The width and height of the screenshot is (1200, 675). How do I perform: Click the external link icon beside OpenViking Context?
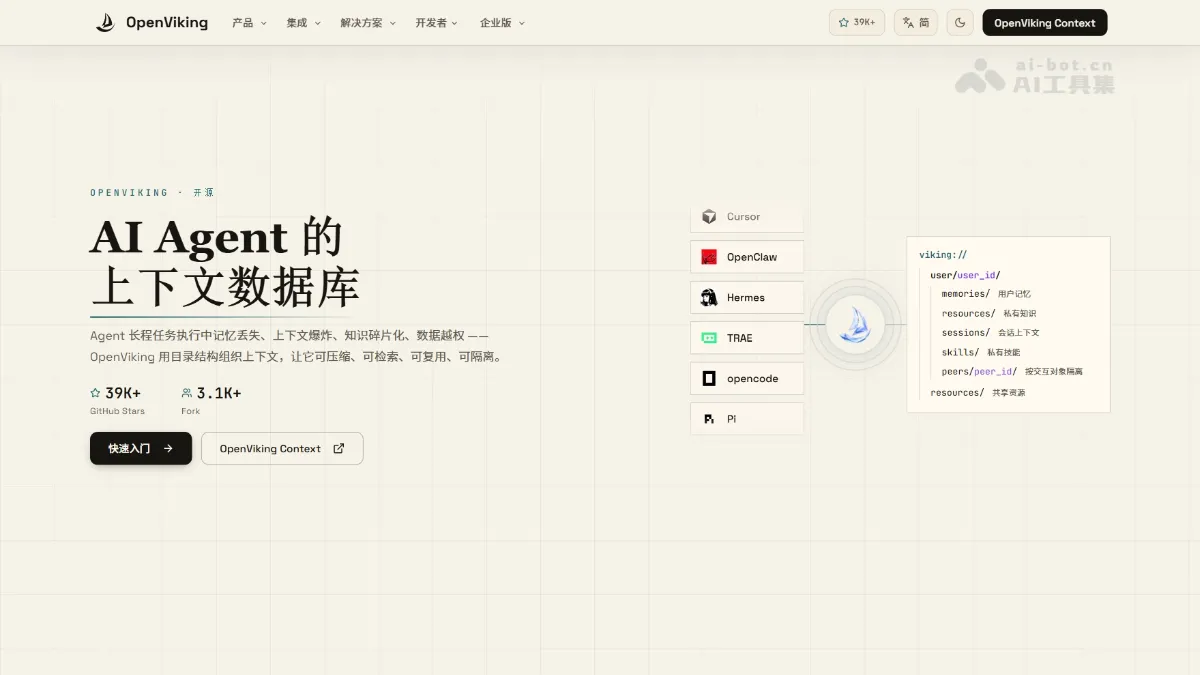pyautogui.click(x=339, y=448)
